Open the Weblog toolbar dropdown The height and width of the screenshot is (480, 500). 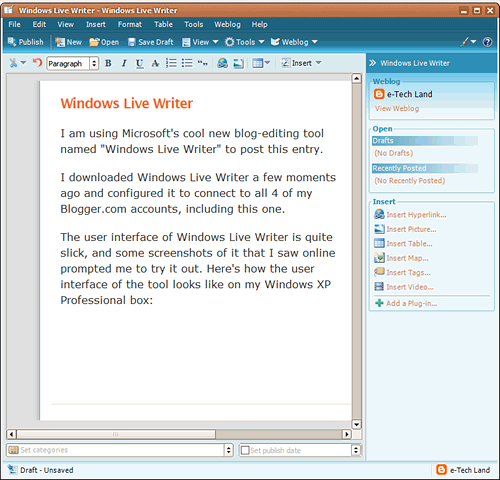[x=294, y=42]
